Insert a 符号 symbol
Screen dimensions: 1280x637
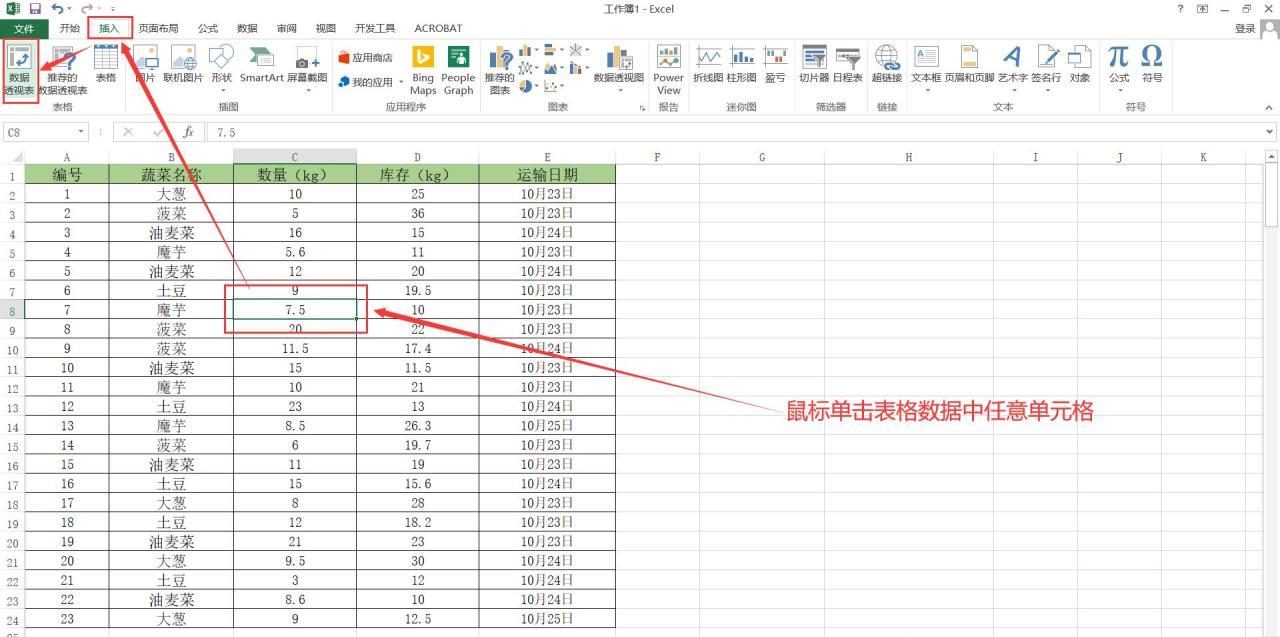pyautogui.click(x=1152, y=65)
